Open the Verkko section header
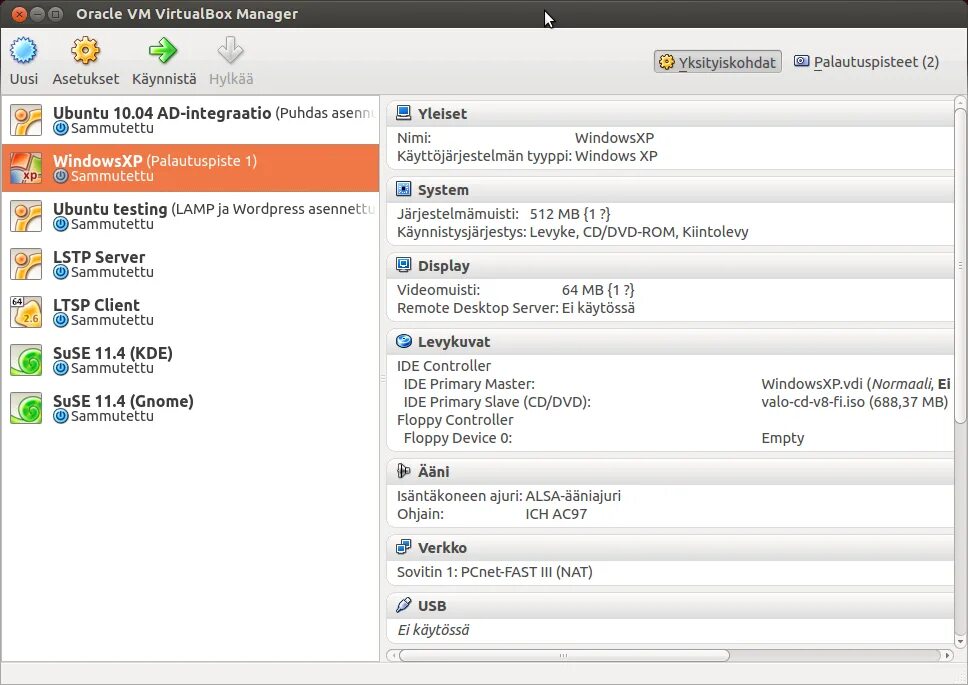968x685 pixels. coord(670,547)
